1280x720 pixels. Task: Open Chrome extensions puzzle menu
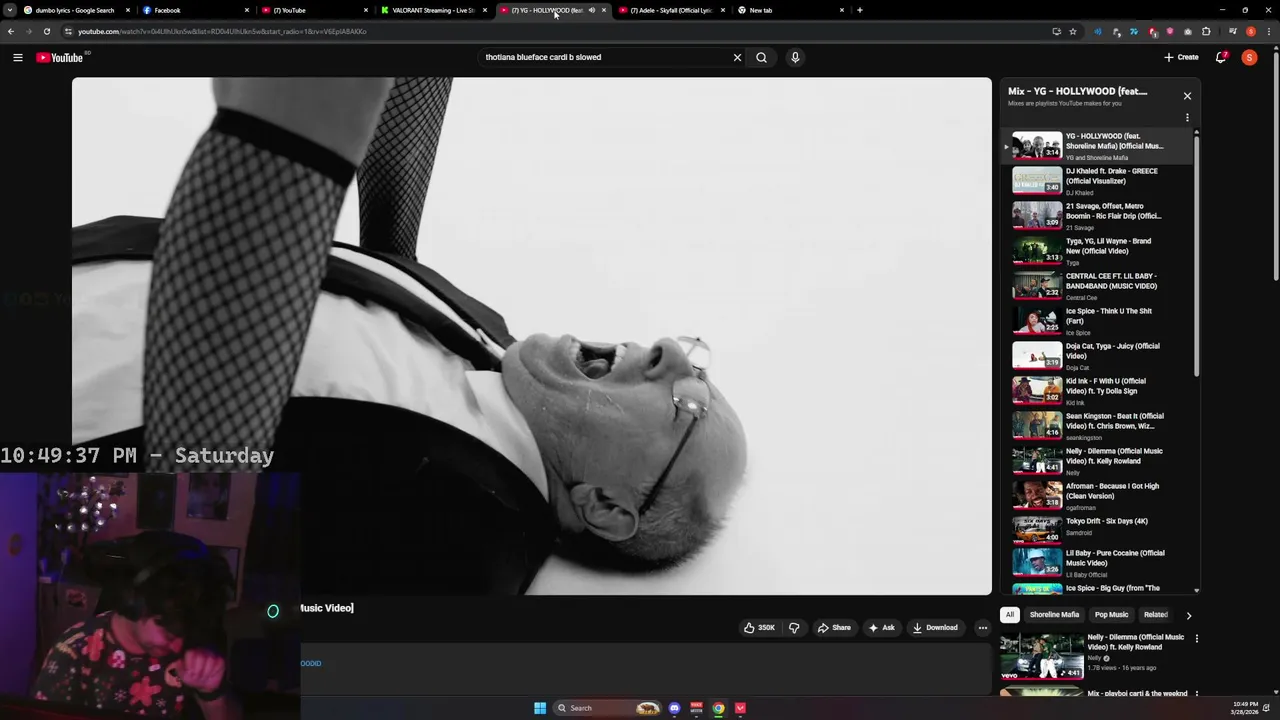pyautogui.click(x=1206, y=31)
